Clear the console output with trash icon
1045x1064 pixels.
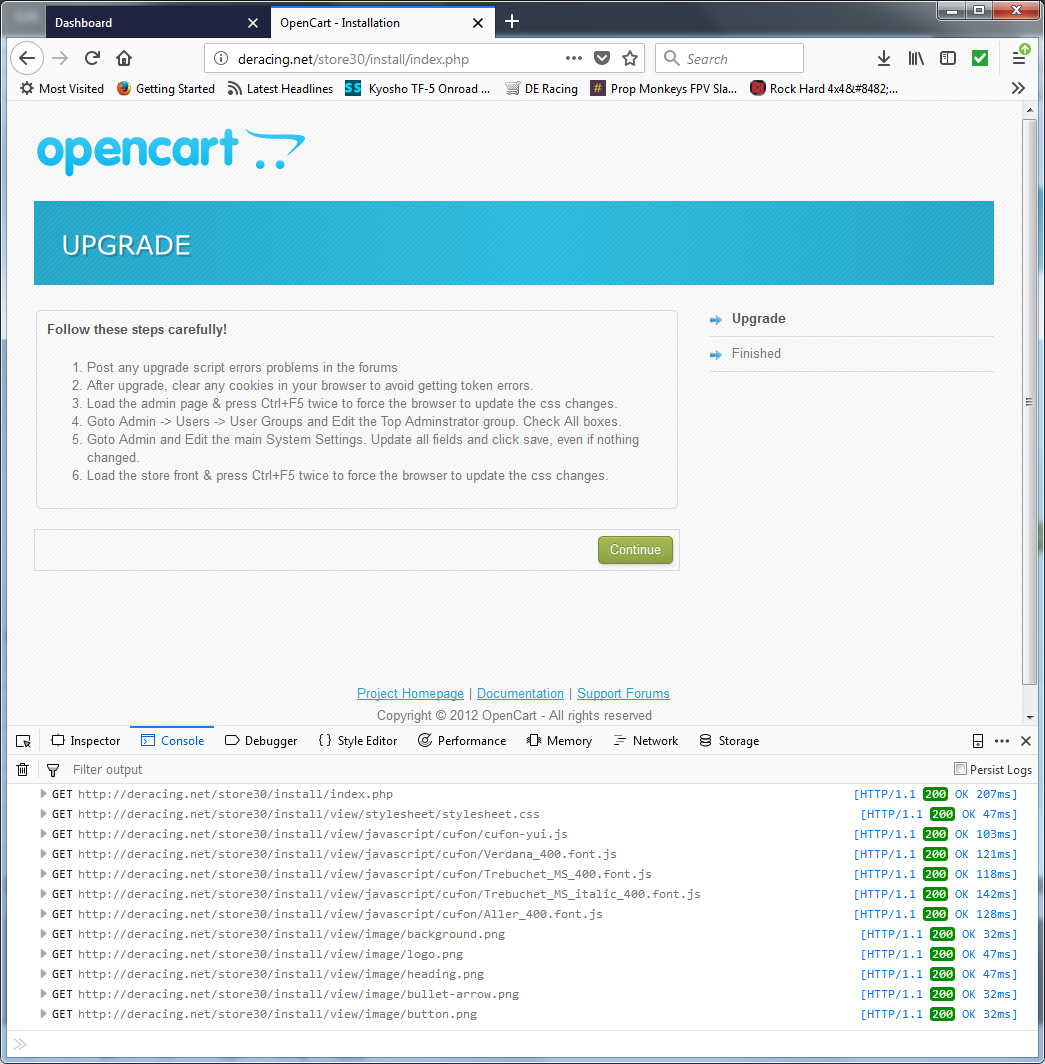click(x=22, y=770)
